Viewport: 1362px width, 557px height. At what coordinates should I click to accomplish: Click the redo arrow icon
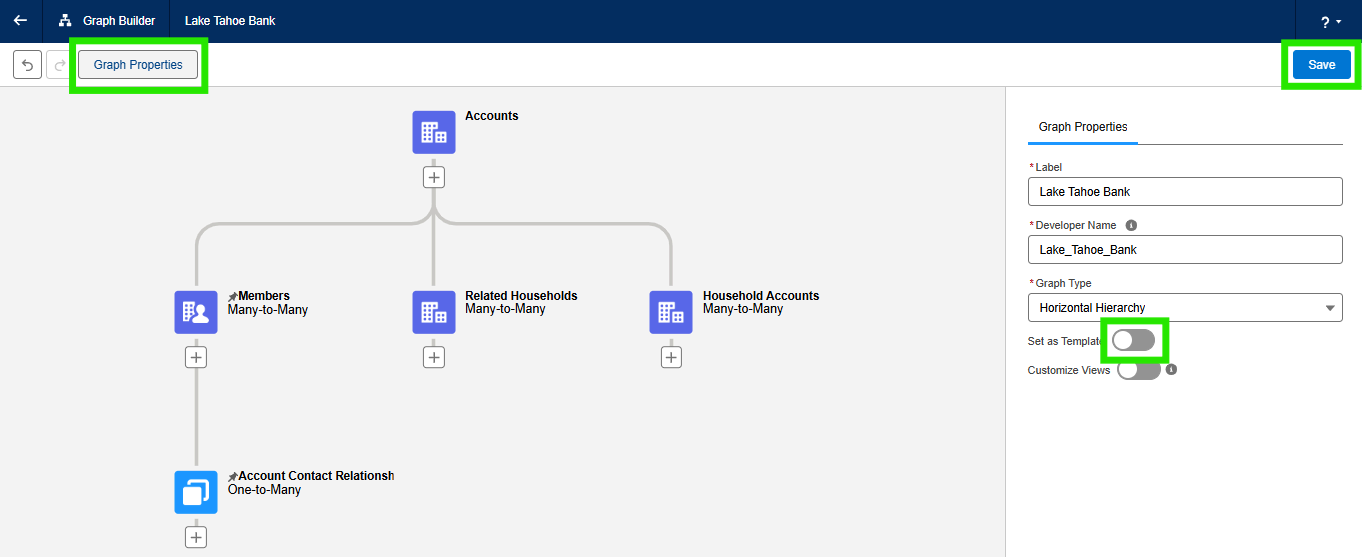coord(59,65)
